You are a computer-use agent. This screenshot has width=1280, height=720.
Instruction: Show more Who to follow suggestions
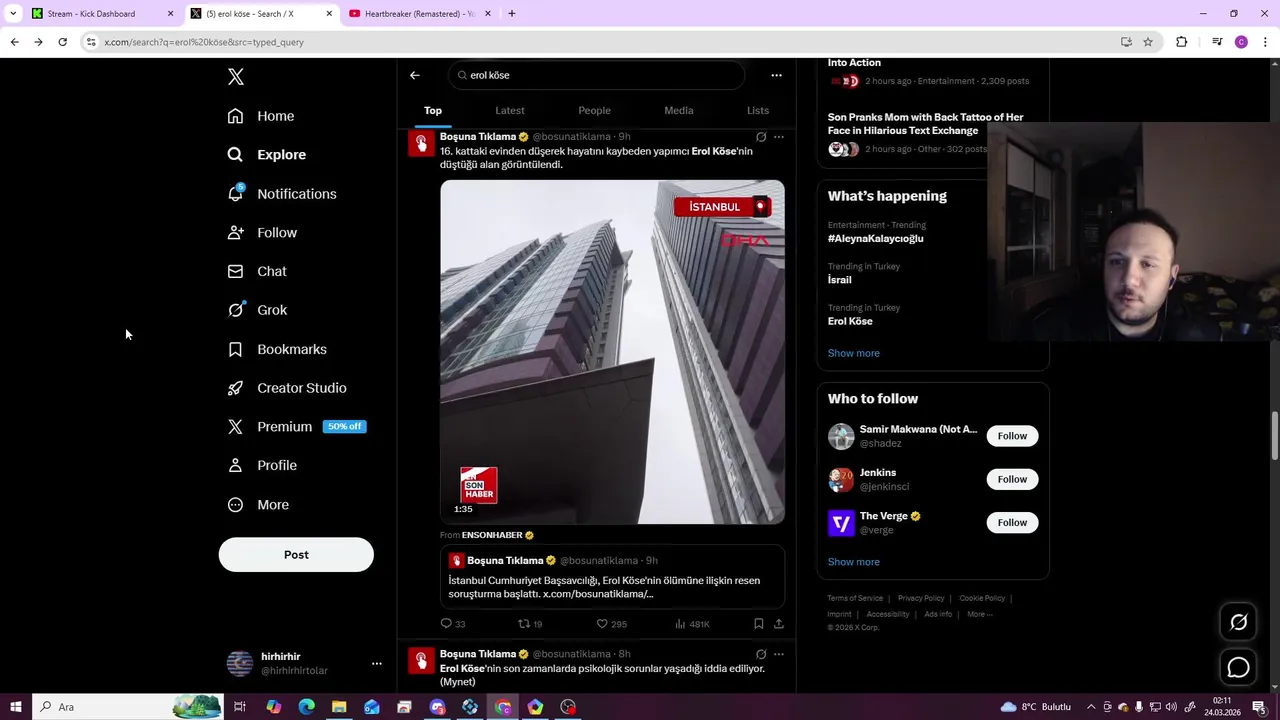(853, 562)
